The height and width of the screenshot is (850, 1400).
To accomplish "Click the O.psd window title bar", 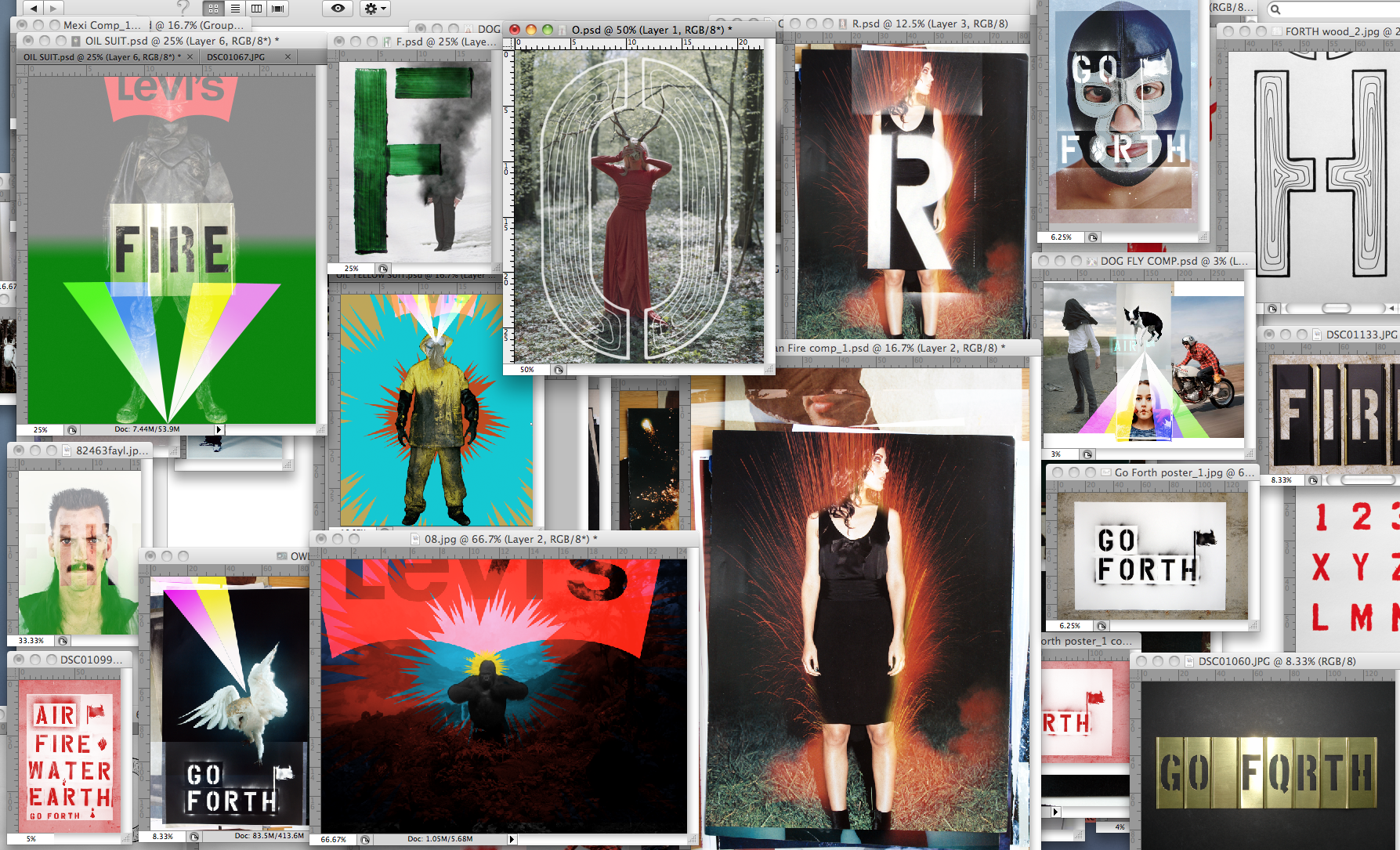I will point(639,30).
